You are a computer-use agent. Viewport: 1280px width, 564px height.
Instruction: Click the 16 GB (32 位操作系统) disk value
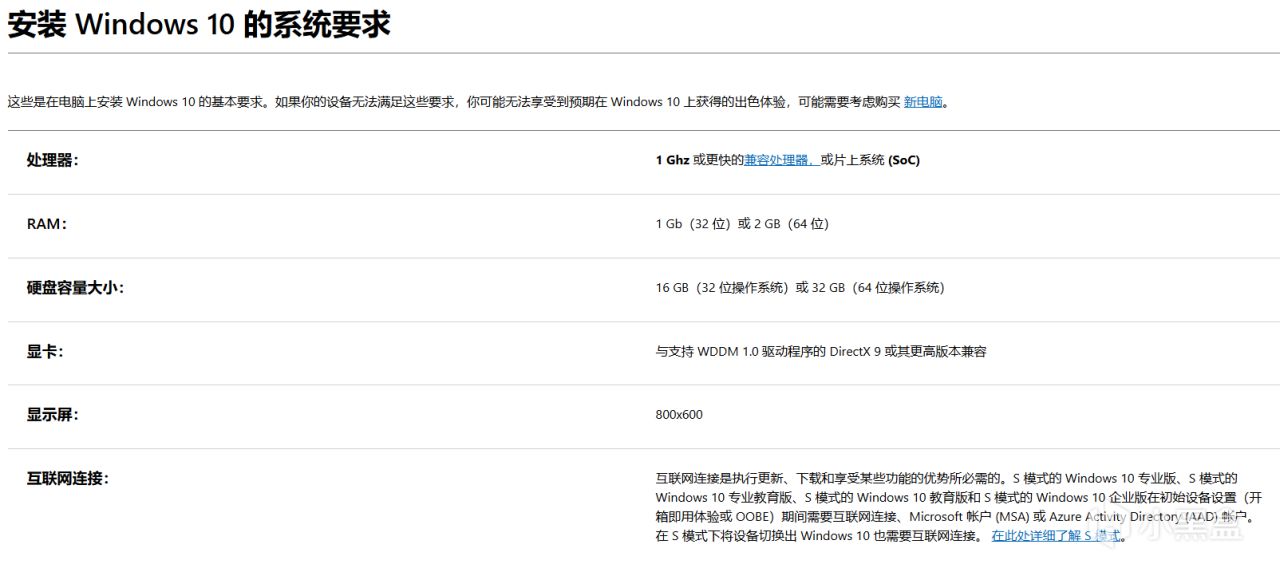(800, 288)
